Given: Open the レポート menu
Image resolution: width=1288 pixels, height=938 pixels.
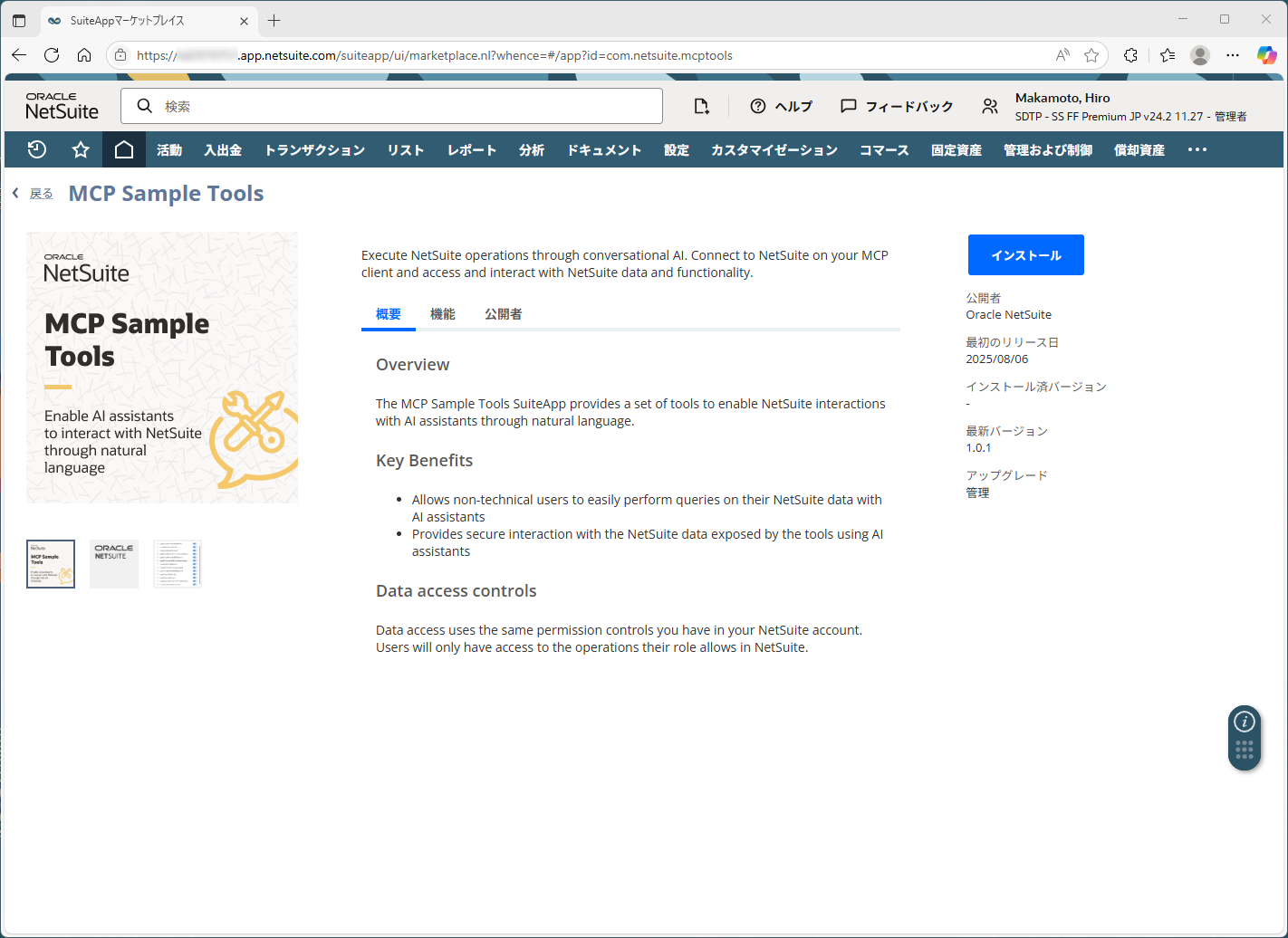Looking at the screenshot, I should (472, 149).
